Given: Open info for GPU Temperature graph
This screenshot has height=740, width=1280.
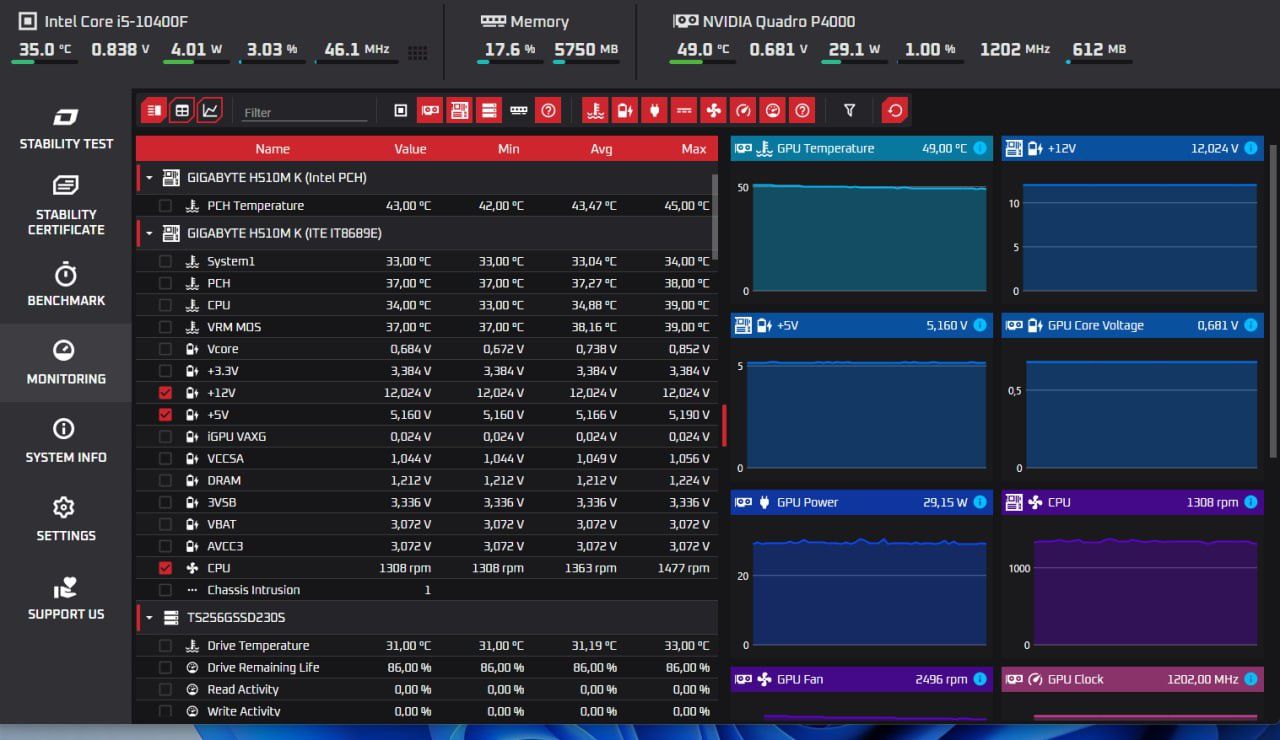Looking at the screenshot, I should point(979,148).
